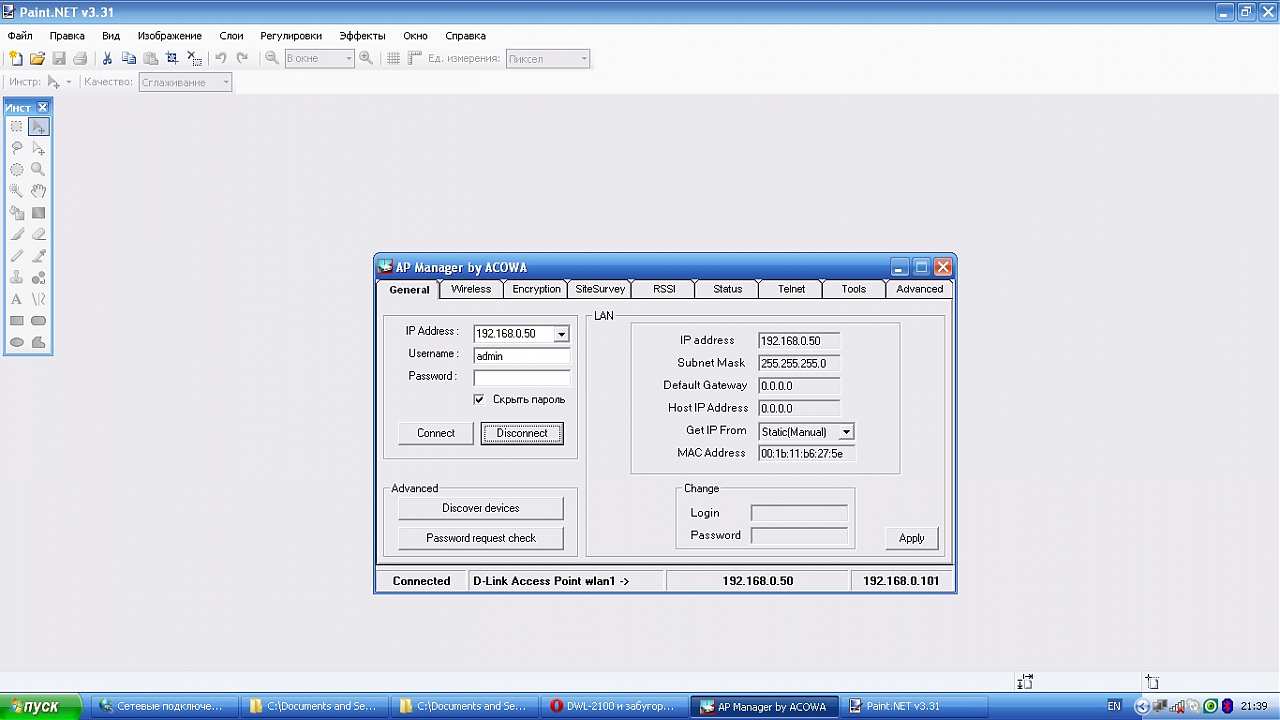This screenshot has width=1280, height=720.
Task: Select the Rounded Rectangle tool
Action: (38, 321)
